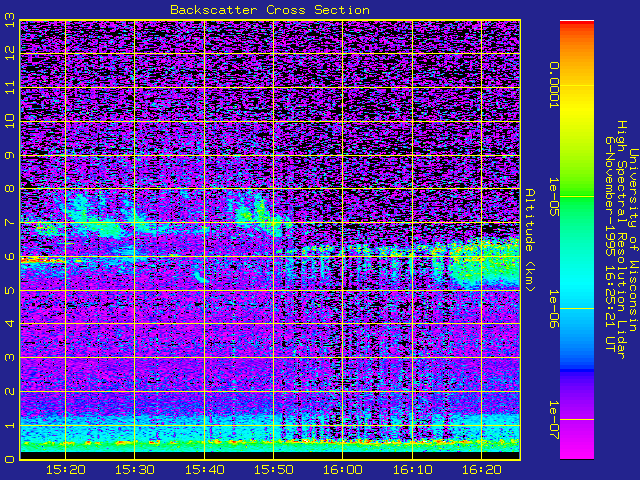
Task: Click 'University of Wisconsin' caption text
Action: [633, 240]
